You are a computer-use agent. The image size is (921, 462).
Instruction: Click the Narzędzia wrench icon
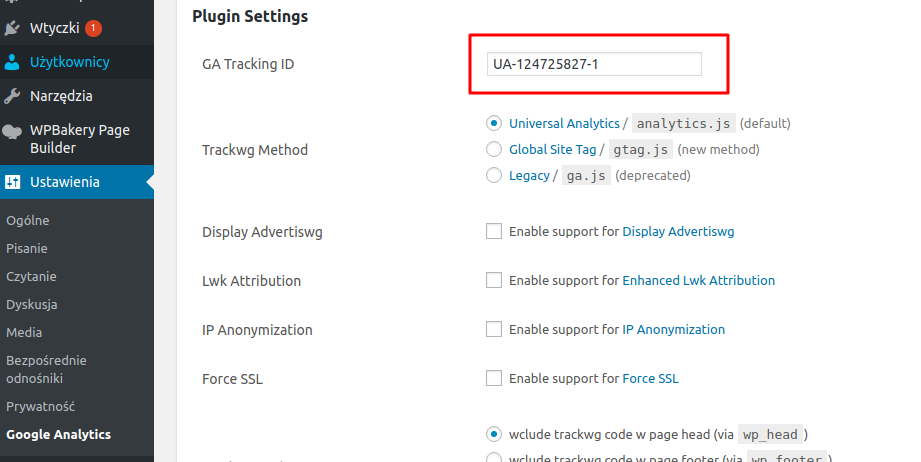[12, 96]
